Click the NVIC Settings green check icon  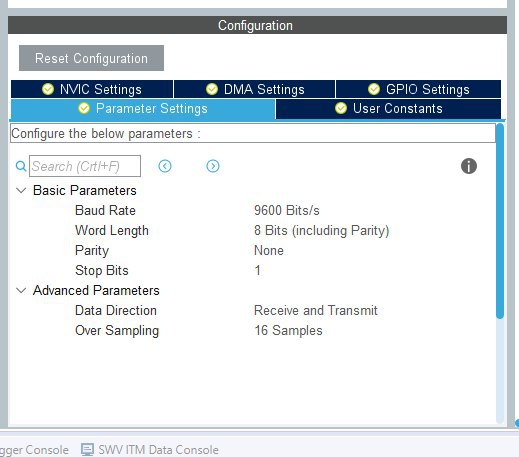48,89
